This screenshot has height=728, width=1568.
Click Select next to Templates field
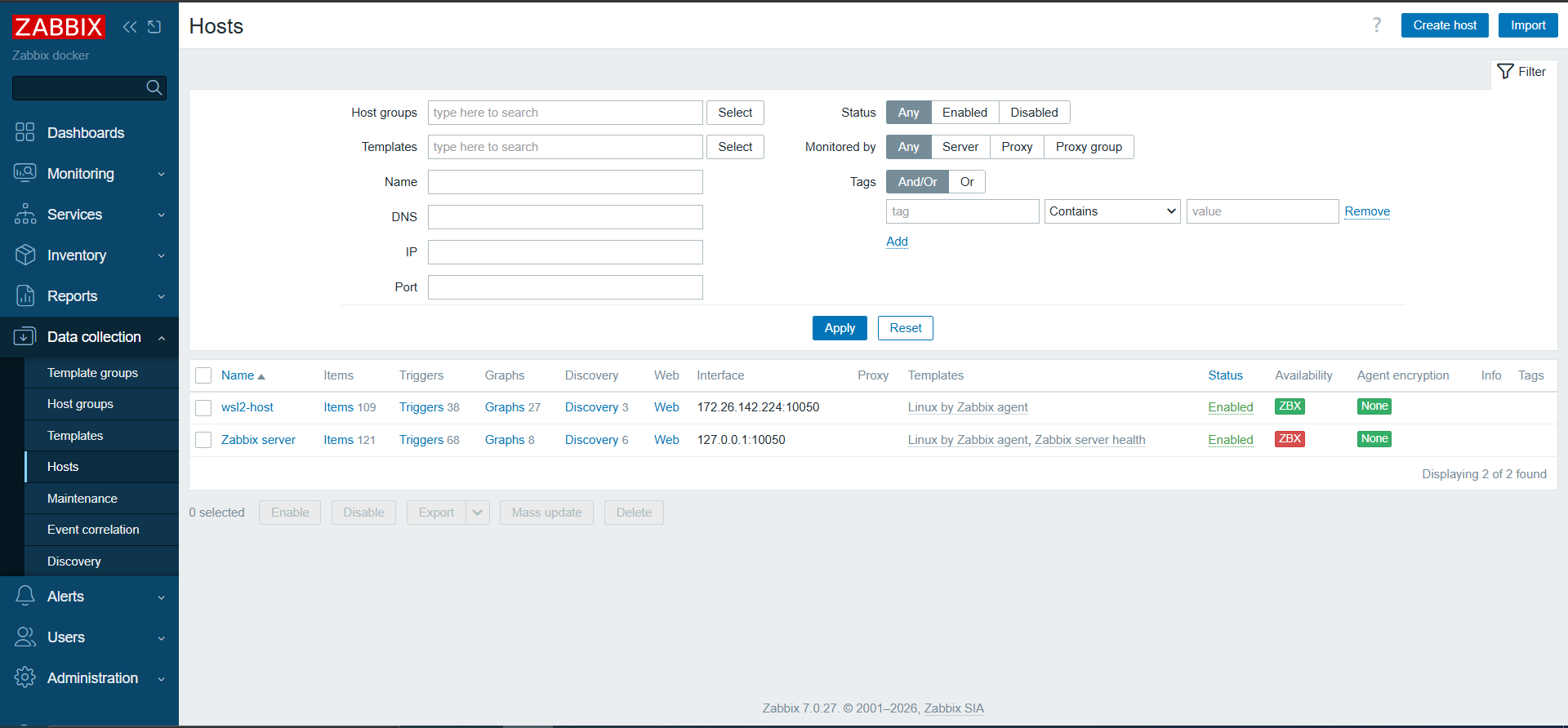click(735, 147)
